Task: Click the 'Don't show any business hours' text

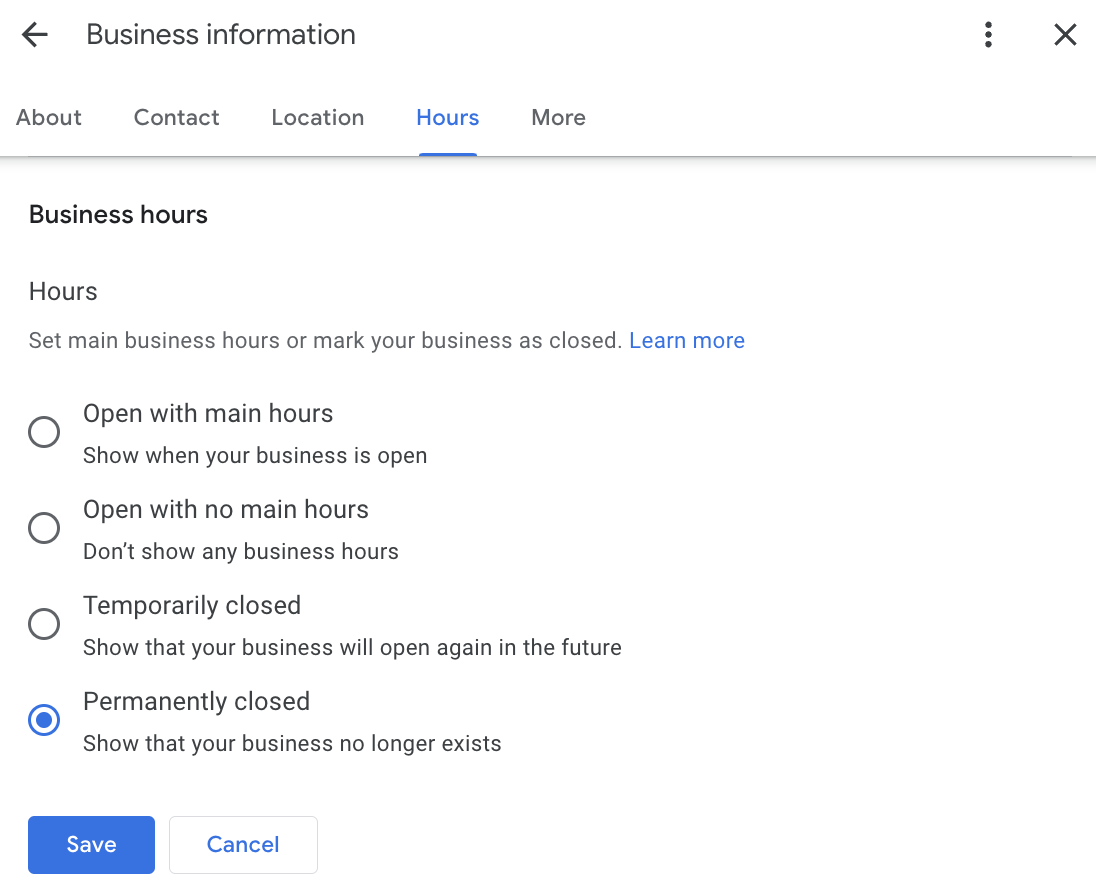Action: (x=241, y=552)
